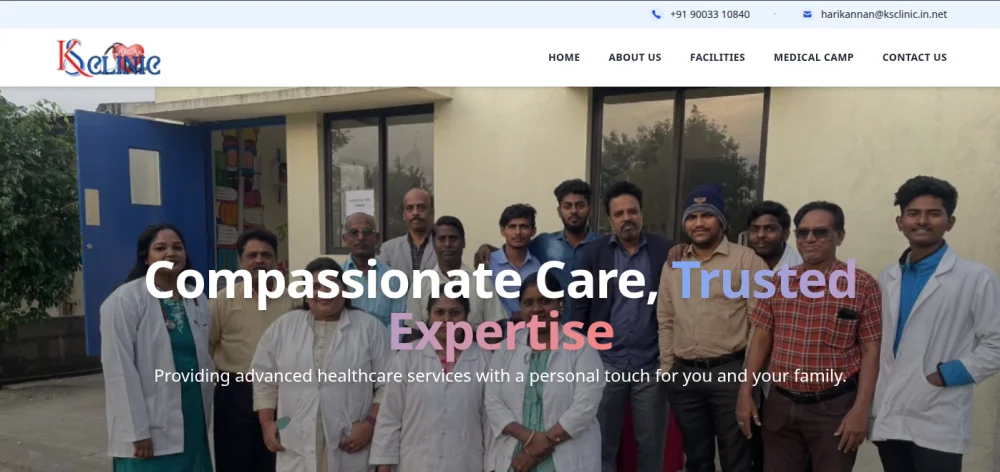
Task: Click the red heart in the clinic logo
Action: [128, 55]
